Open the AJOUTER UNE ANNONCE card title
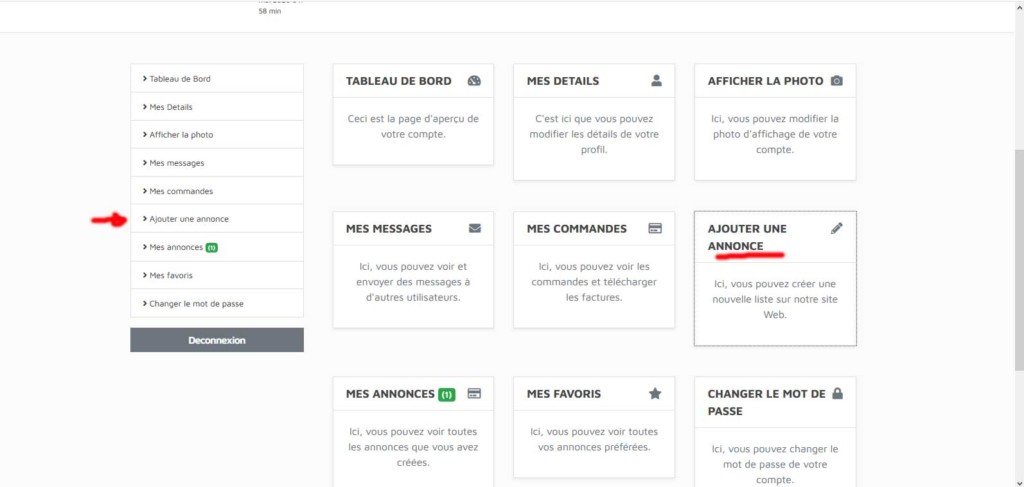The height and width of the screenshot is (487, 1024). pos(747,237)
